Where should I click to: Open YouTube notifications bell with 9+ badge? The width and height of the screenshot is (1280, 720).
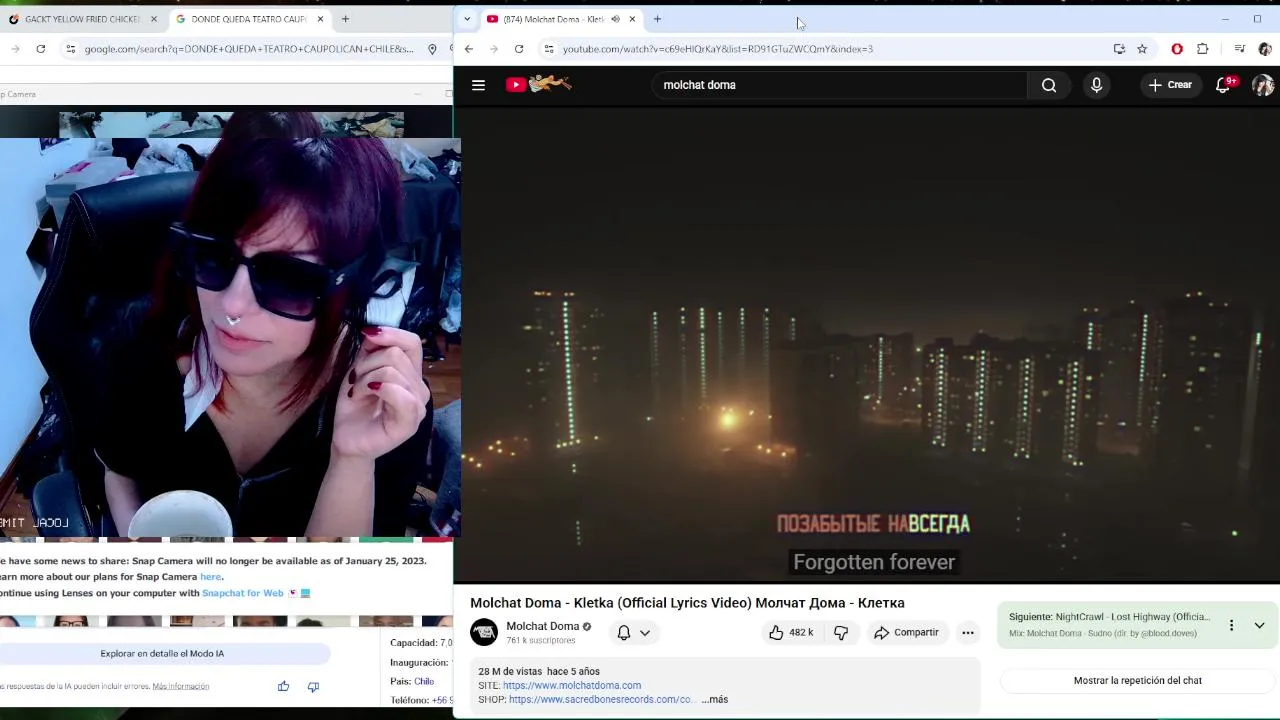click(x=1223, y=85)
